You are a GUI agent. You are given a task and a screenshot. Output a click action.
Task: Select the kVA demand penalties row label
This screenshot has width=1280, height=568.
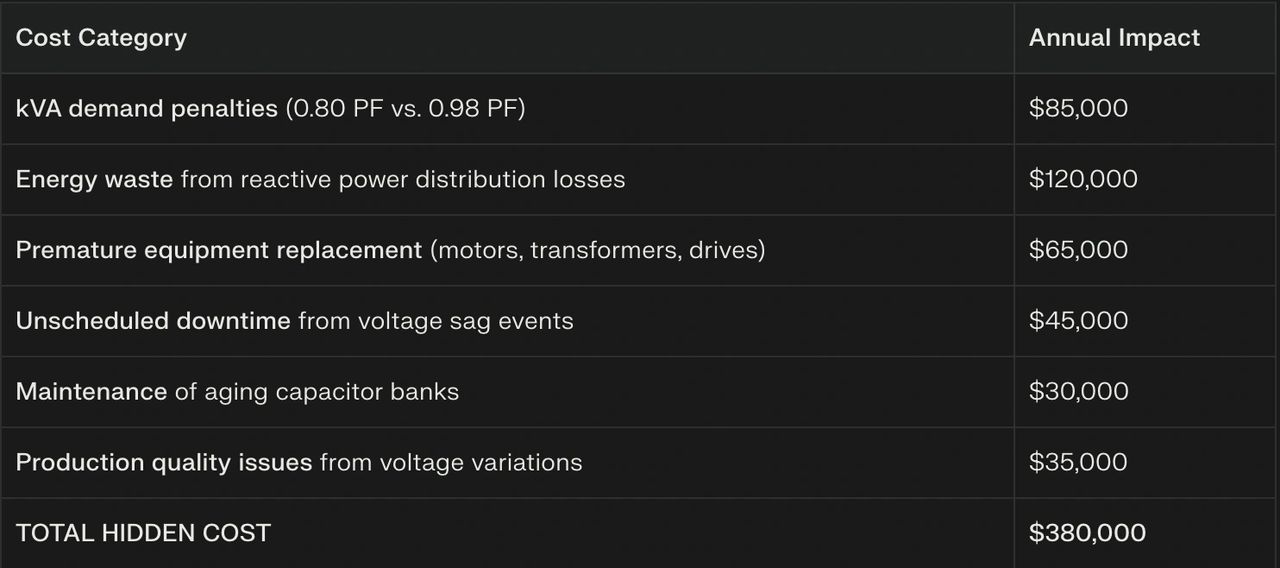[146, 108]
